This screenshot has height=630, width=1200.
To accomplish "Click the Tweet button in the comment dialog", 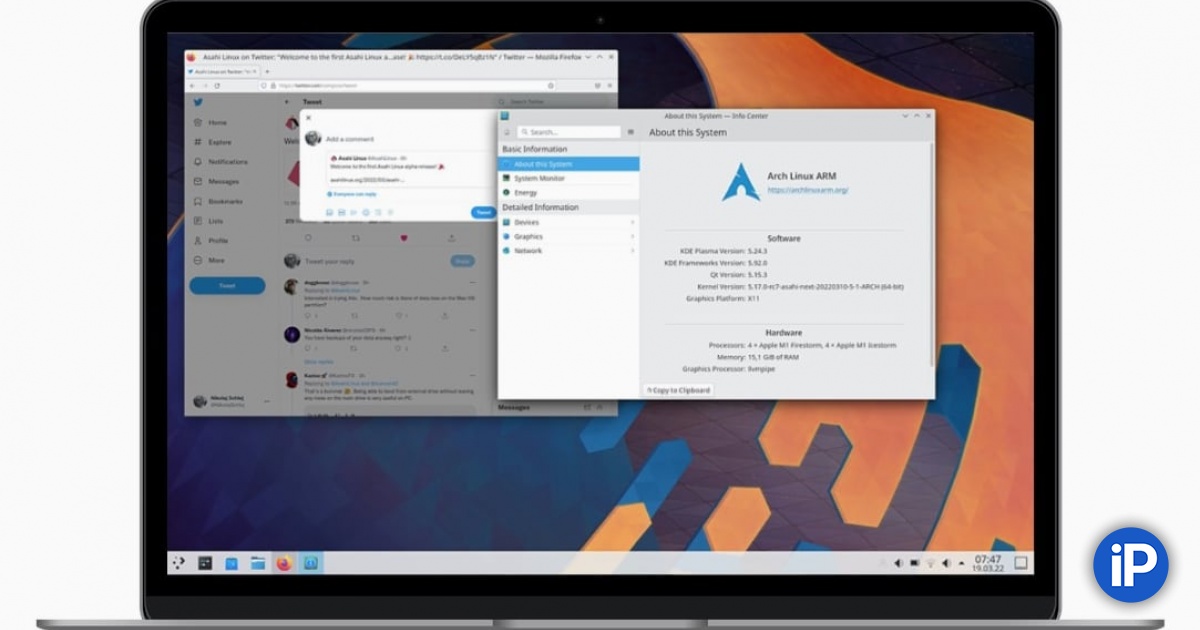I will click(483, 212).
